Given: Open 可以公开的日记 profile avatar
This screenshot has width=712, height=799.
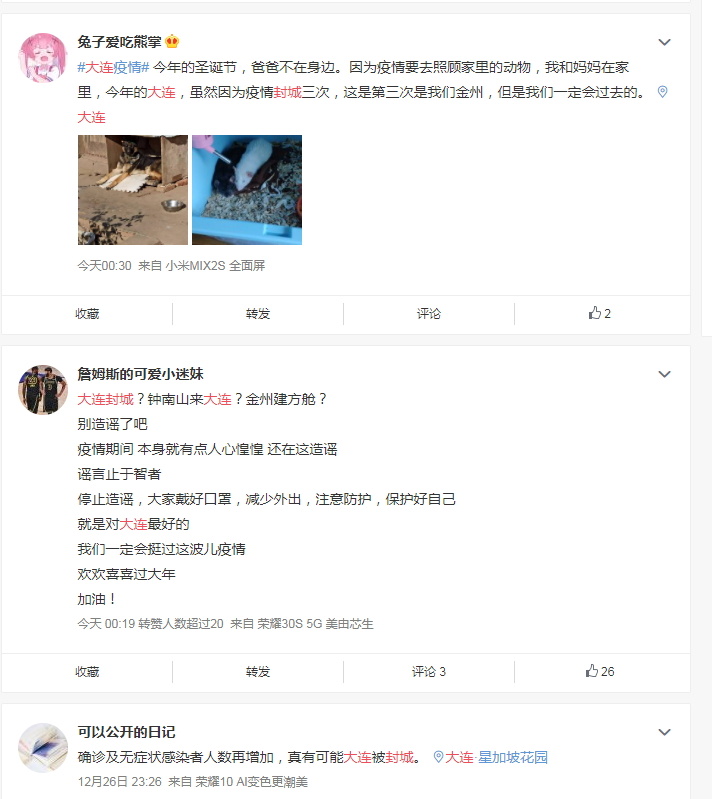Looking at the screenshot, I should [43, 748].
